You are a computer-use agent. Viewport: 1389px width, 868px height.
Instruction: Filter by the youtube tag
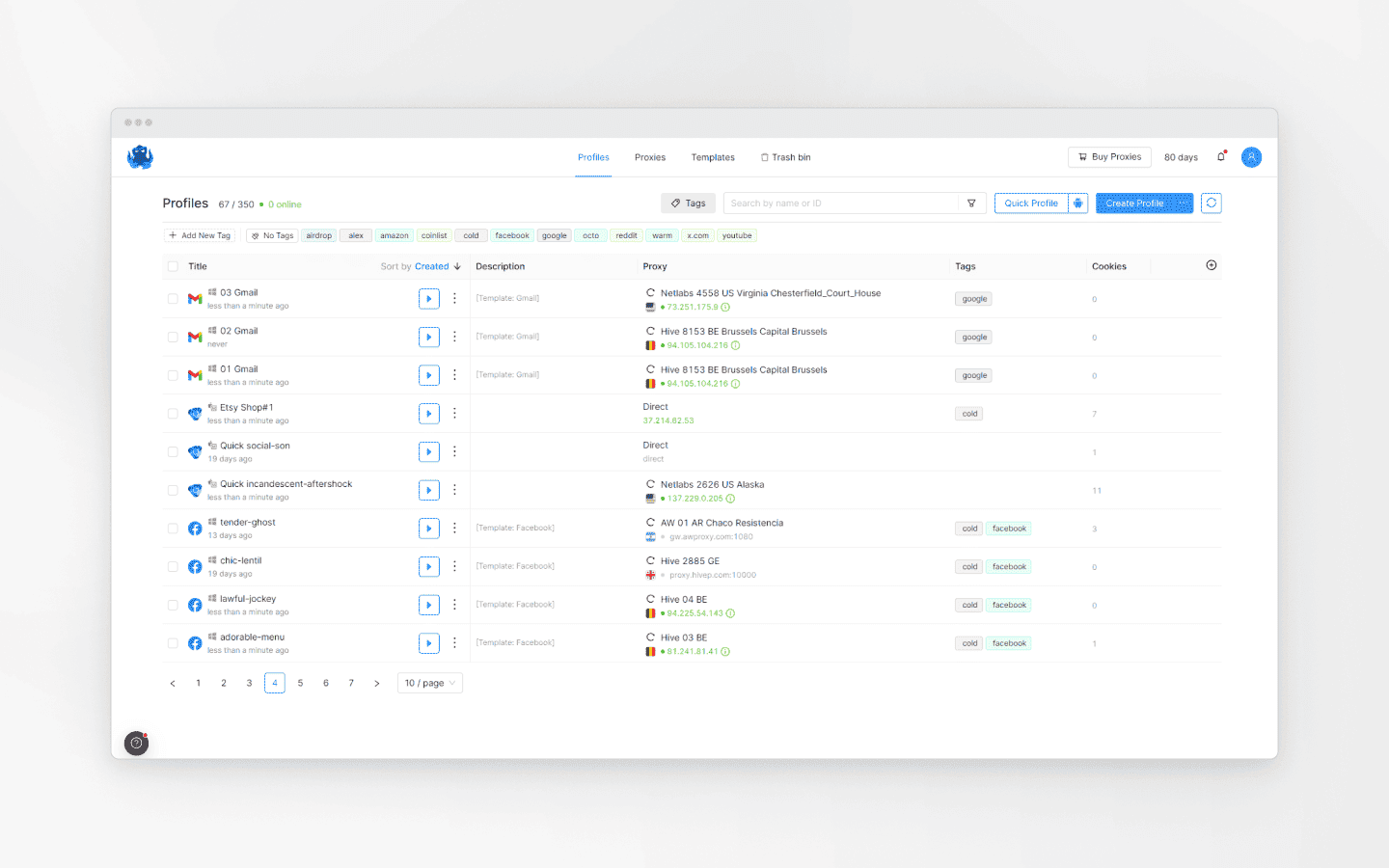coord(737,235)
